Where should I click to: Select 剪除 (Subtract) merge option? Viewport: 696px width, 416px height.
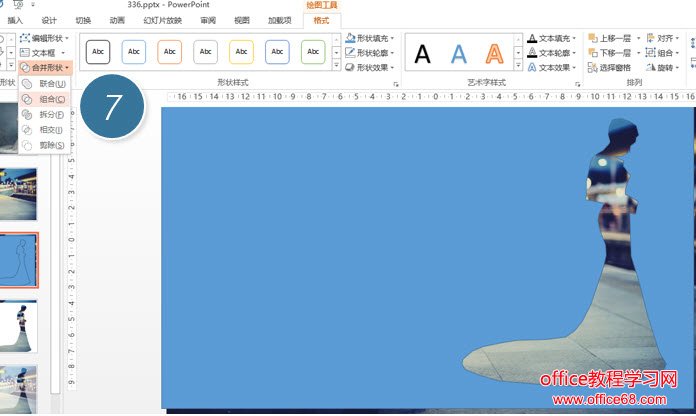46,145
